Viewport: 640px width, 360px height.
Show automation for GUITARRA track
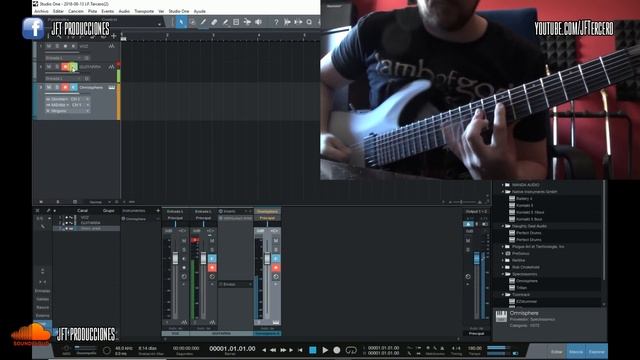tap(111, 67)
